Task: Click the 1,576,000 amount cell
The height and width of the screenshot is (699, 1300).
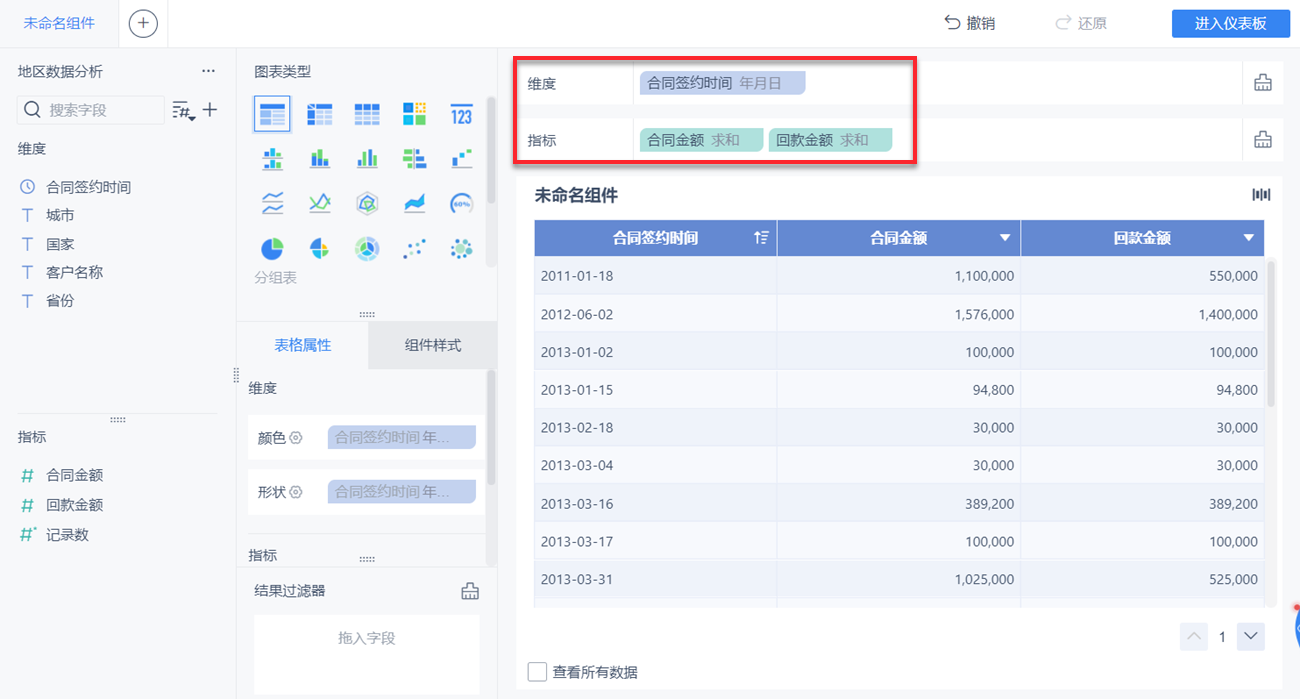Action: (x=898, y=314)
